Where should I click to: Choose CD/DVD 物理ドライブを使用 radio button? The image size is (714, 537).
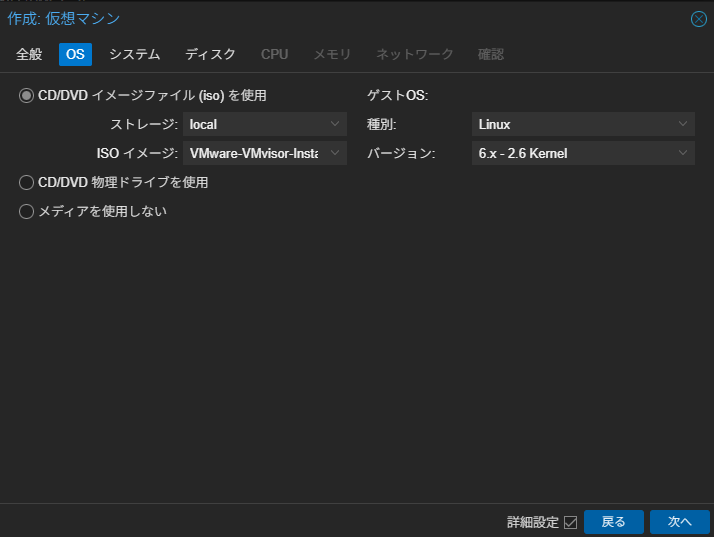click(x=27, y=182)
